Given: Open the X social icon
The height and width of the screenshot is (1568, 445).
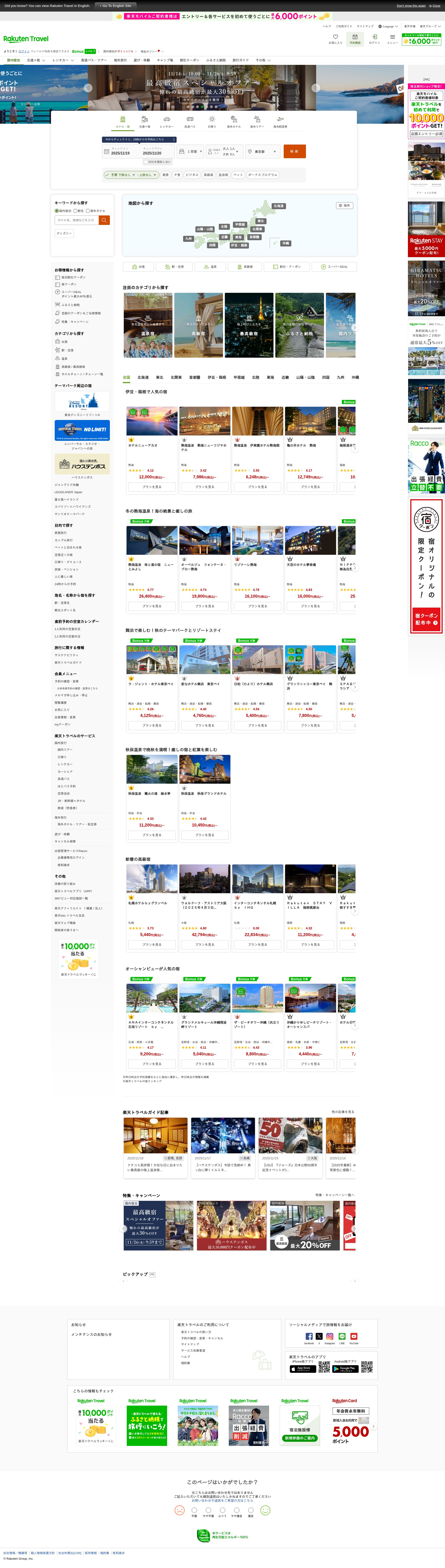Looking at the screenshot, I should point(319,1337).
